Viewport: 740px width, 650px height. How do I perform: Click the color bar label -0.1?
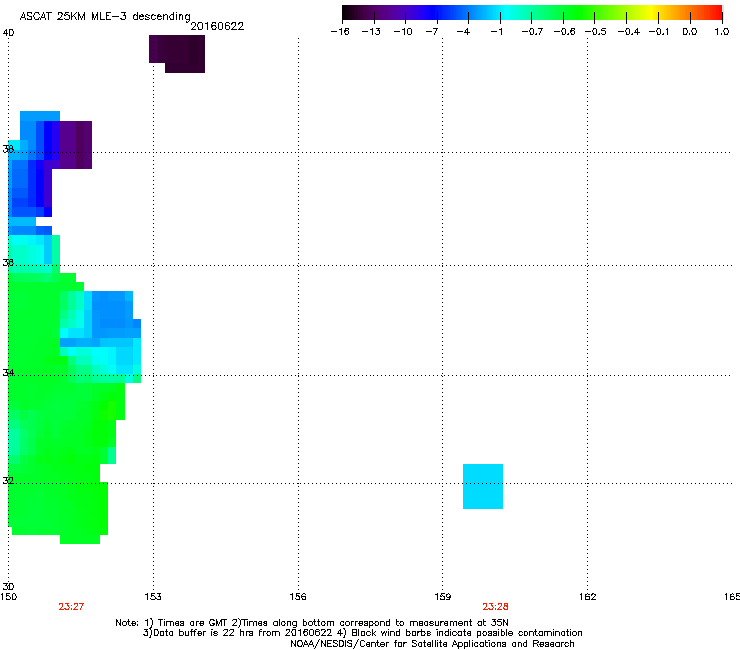[659, 32]
